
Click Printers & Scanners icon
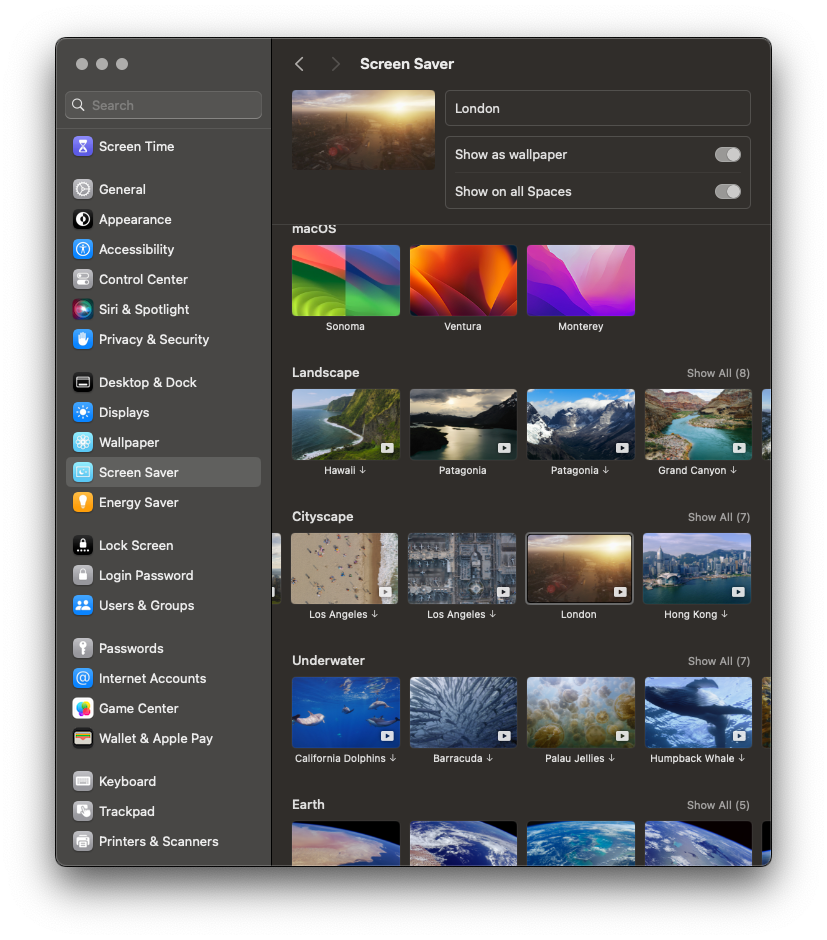click(83, 842)
